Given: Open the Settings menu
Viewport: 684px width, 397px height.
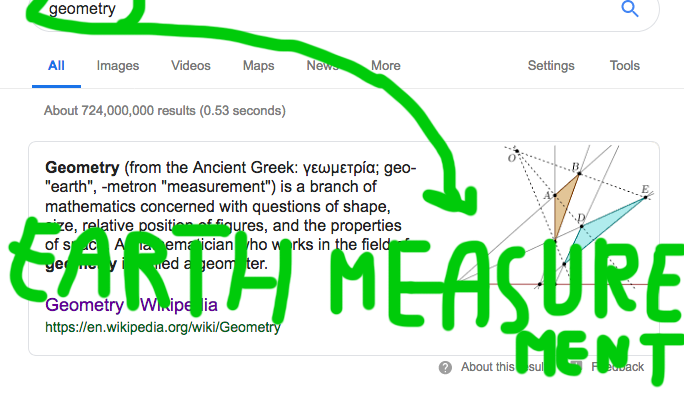Looking at the screenshot, I should coord(551,65).
